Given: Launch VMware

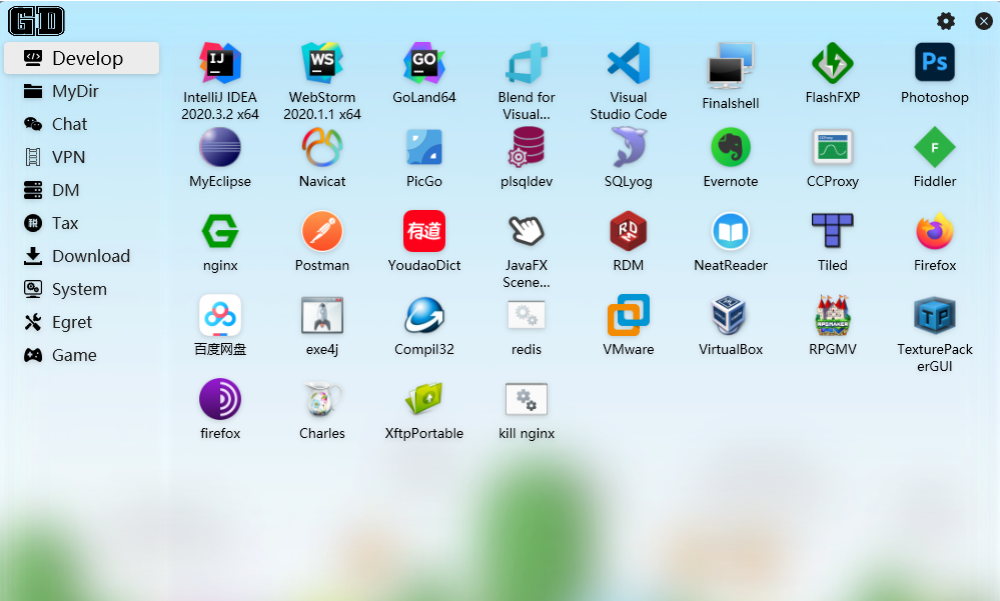Looking at the screenshot, I should pyautogui.click(x=628, y=315).
